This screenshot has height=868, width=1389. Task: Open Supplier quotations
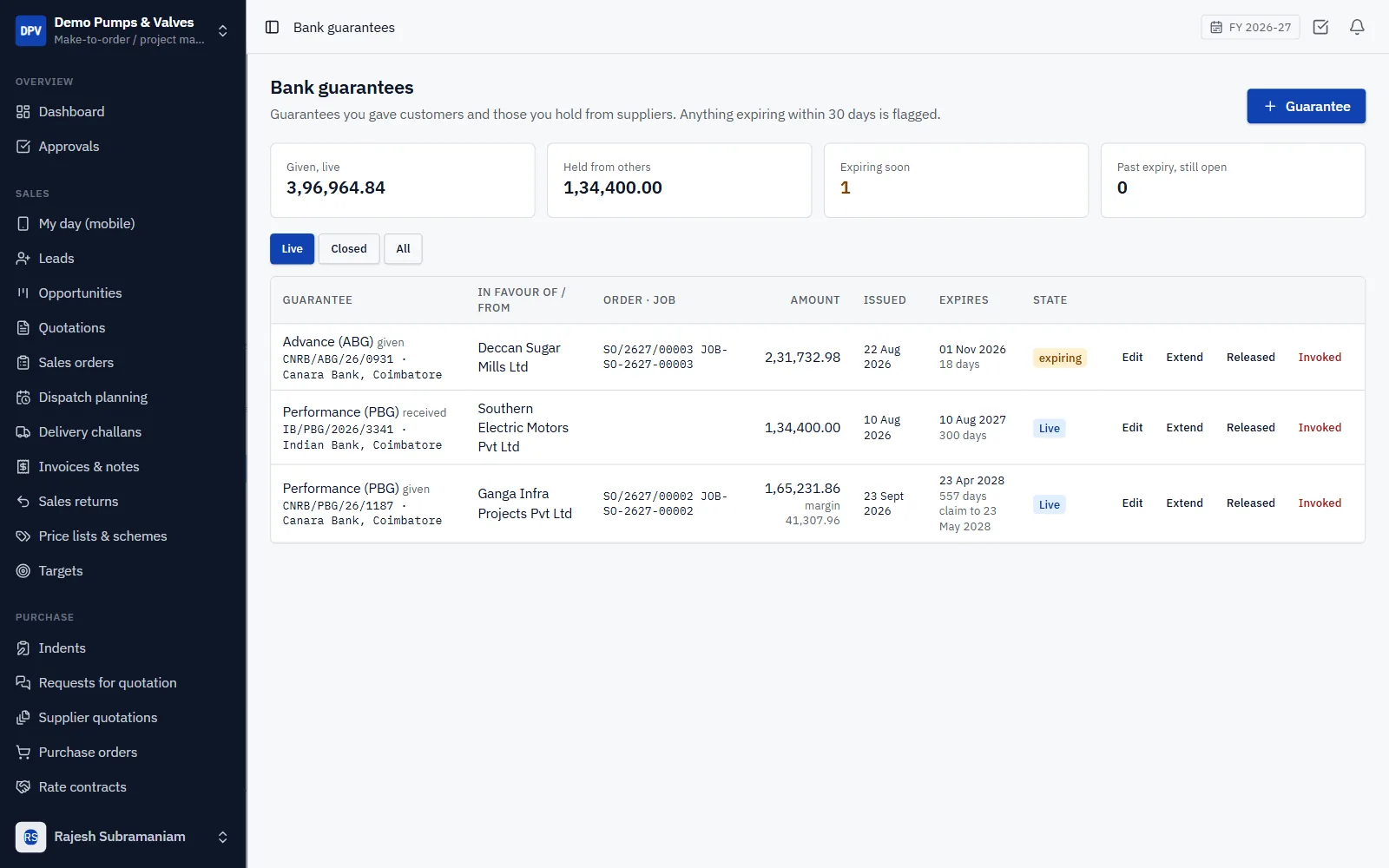tap(122, 718)
